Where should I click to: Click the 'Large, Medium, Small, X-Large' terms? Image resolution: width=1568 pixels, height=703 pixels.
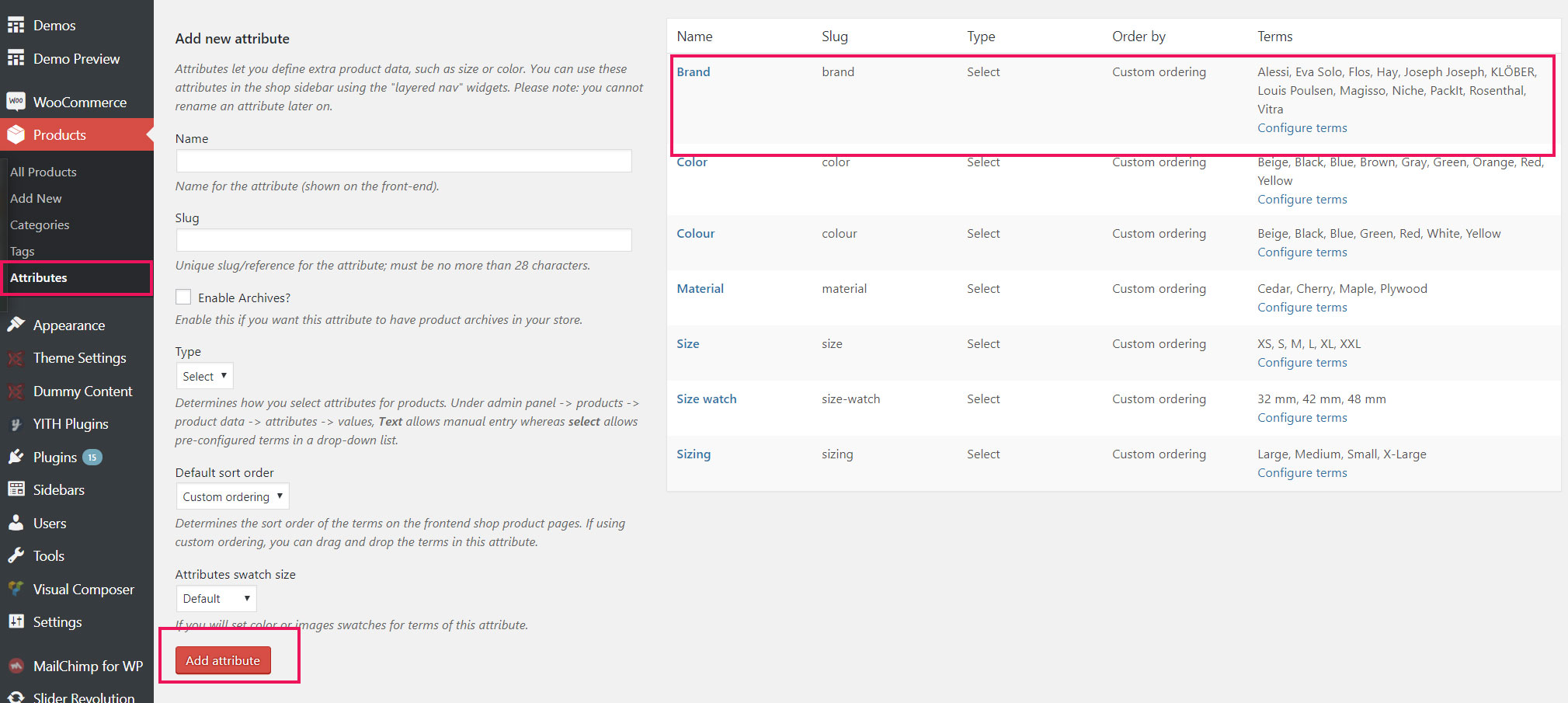coord(1342,454)
